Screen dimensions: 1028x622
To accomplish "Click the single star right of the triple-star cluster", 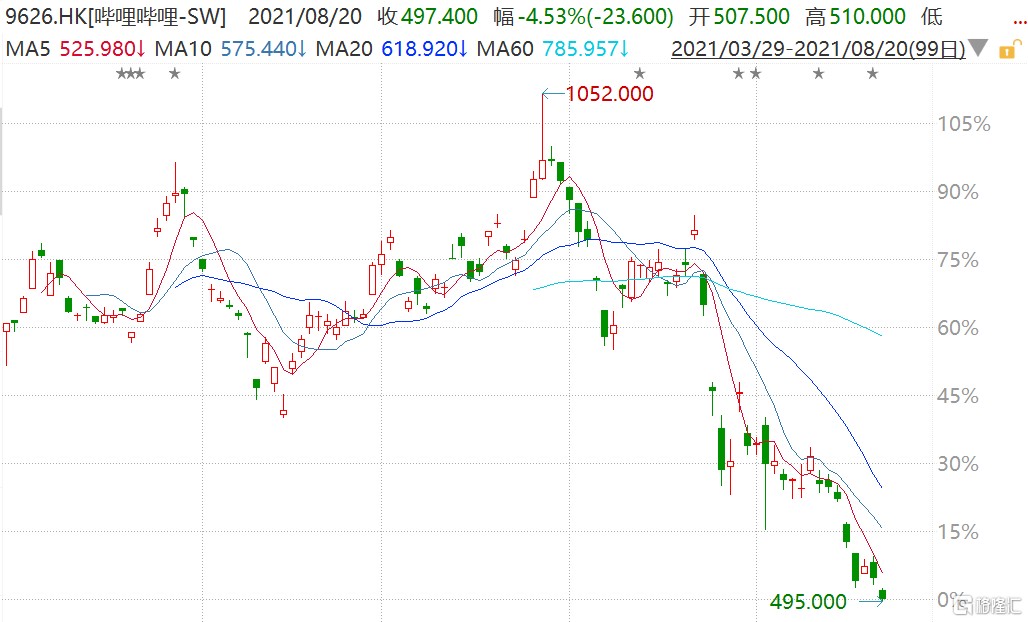I will click(174, 73).
